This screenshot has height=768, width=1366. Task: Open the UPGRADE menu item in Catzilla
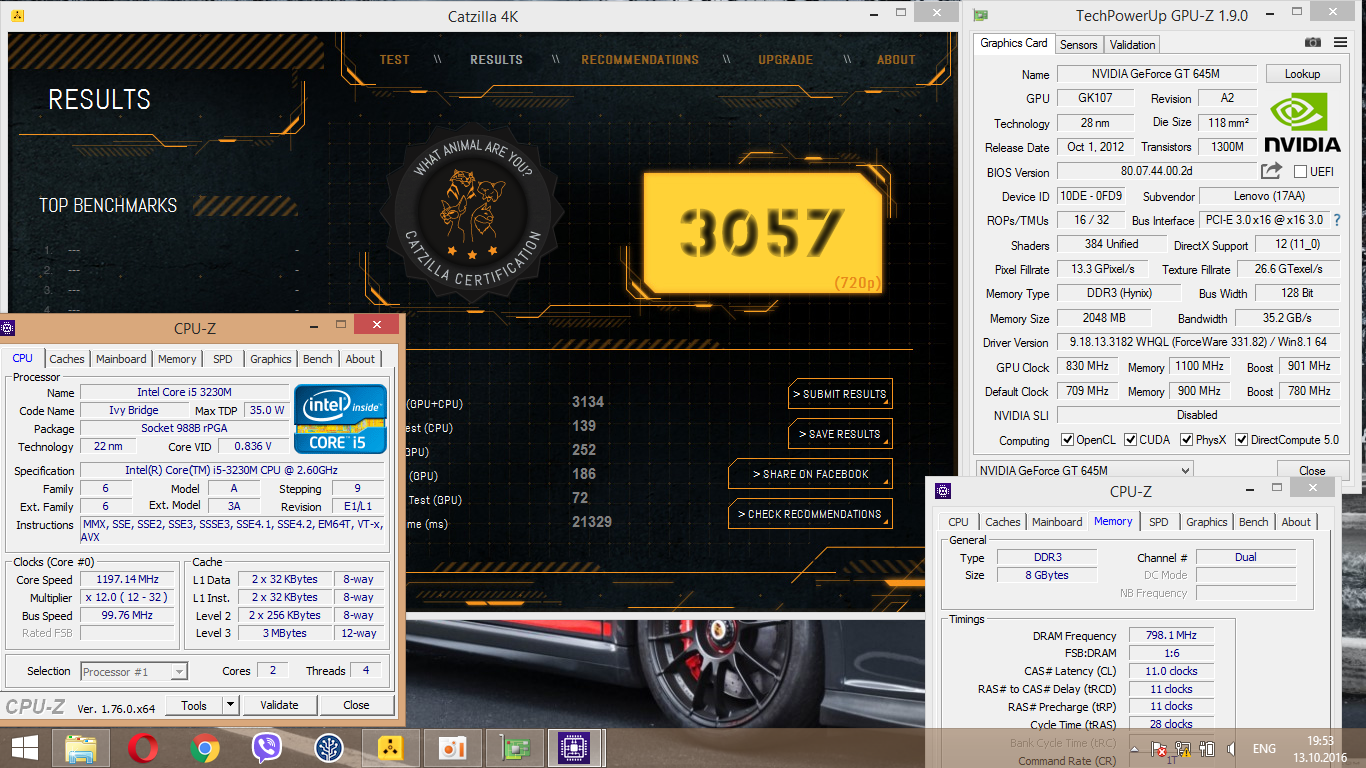tap(785, 59)
